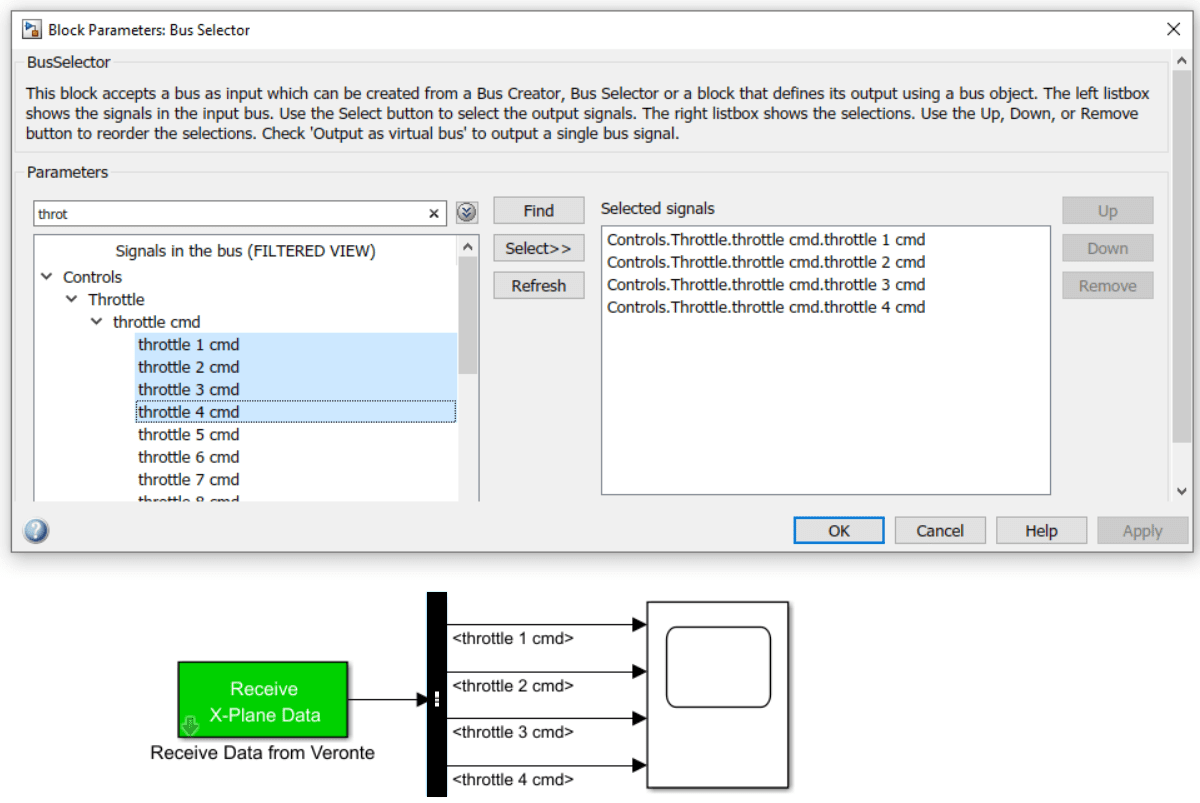
Task: Close the Block Parameters dialog
Action: tap(1174, 29)
